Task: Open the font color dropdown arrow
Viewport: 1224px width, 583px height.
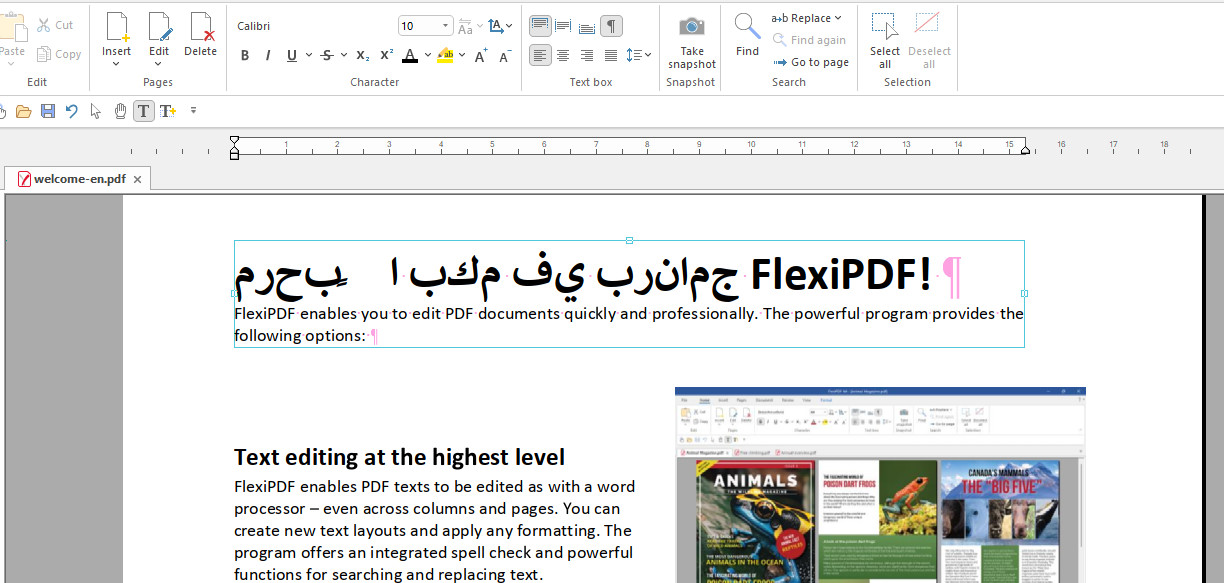Action: [x=428, y=56]
